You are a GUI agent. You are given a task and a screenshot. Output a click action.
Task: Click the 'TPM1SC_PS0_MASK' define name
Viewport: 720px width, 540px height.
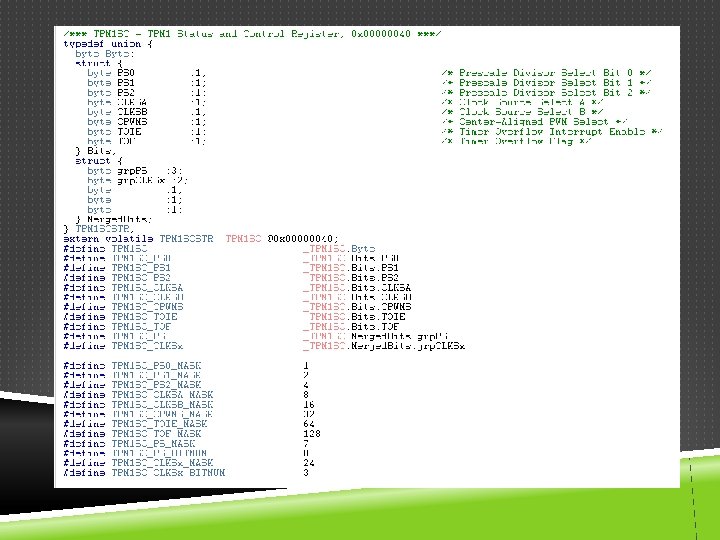pos(156,366)
